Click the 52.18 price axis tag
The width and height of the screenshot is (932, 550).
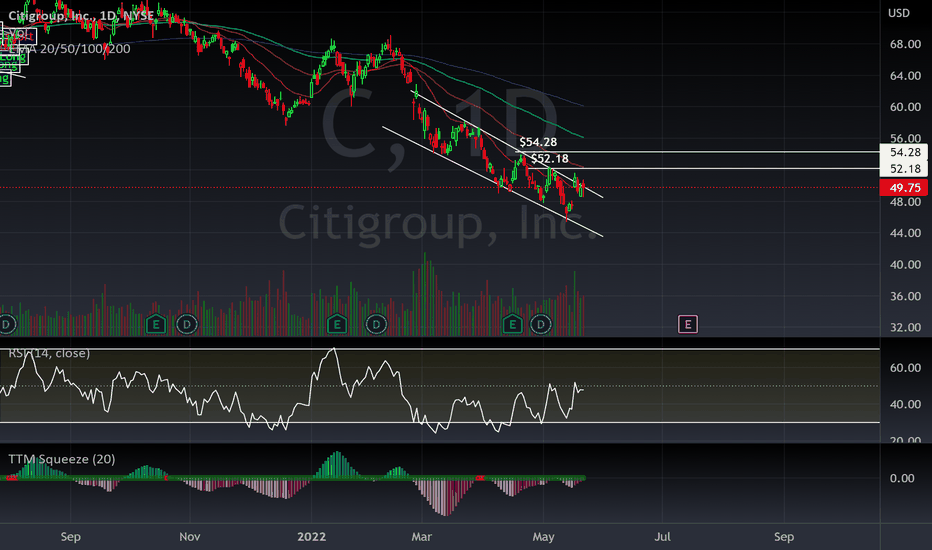[903, 169]
